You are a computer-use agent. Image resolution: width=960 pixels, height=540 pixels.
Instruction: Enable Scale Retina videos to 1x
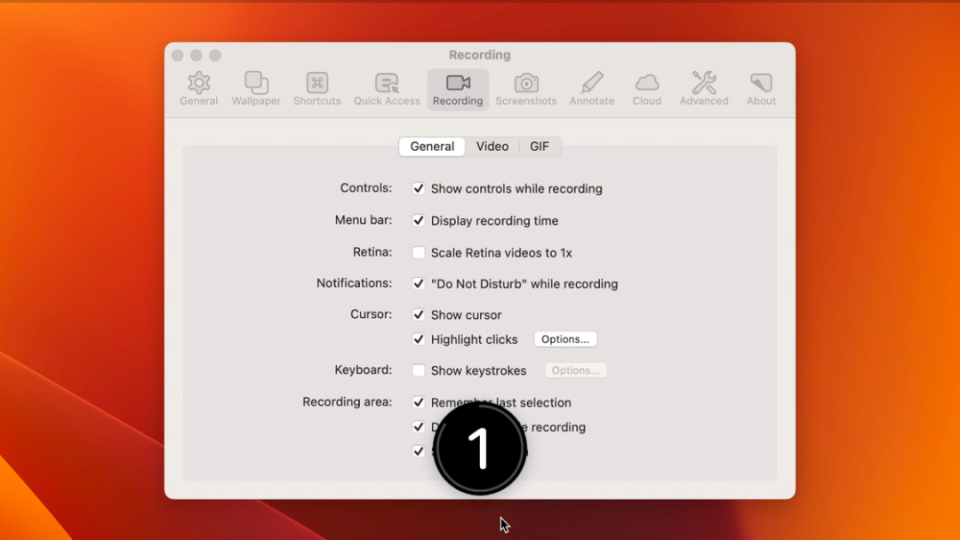click(418, 252)
